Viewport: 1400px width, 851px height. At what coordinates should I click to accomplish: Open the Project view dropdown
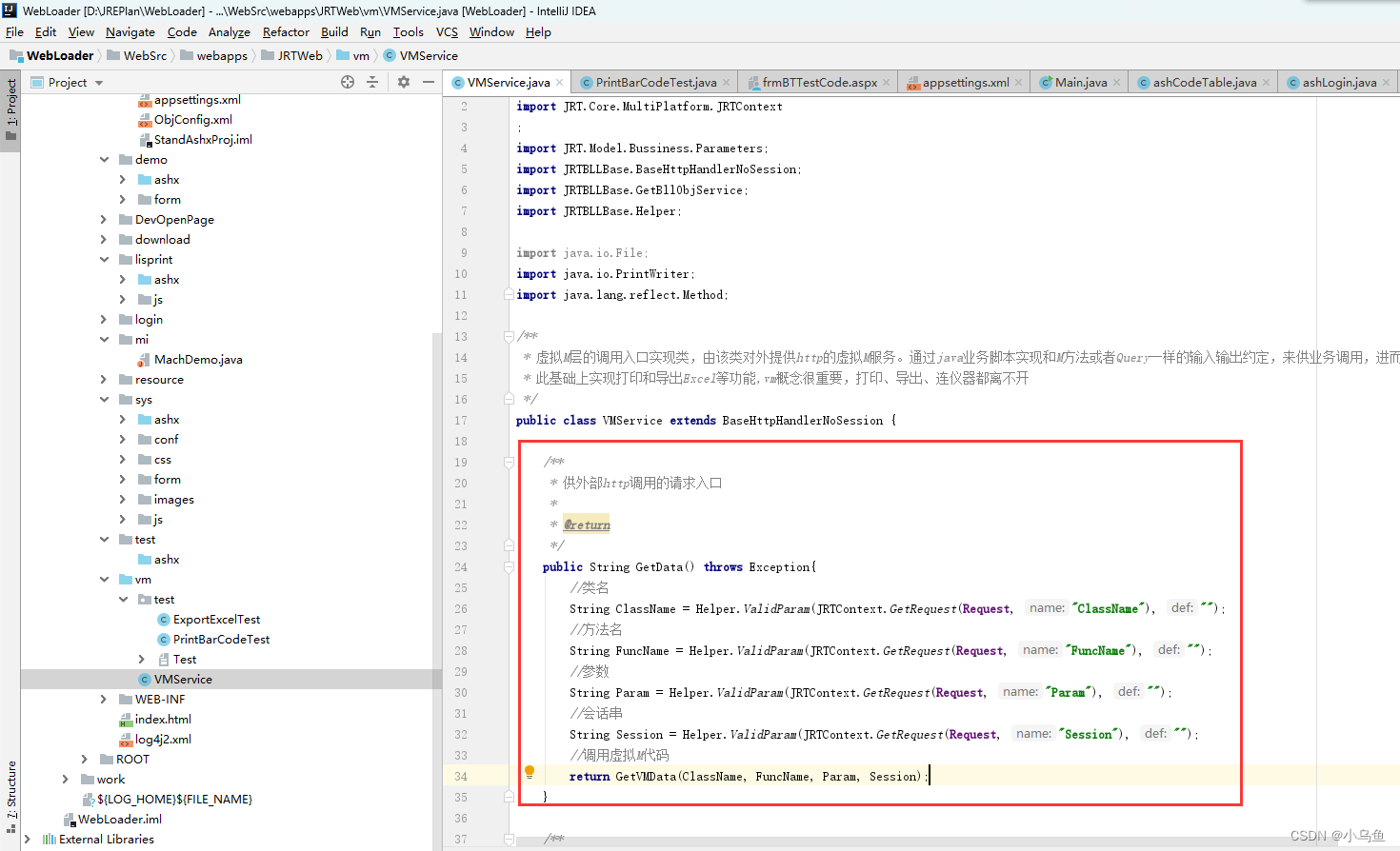click(99, 83)
